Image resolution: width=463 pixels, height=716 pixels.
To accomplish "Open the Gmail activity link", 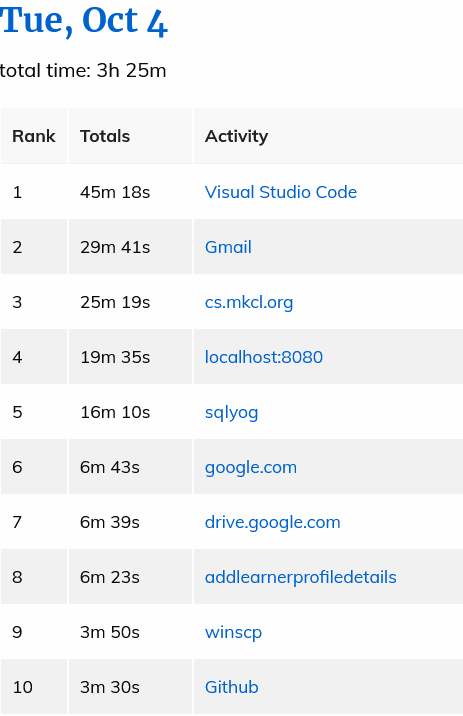I will pyautogui.click(x=228, y=247).
